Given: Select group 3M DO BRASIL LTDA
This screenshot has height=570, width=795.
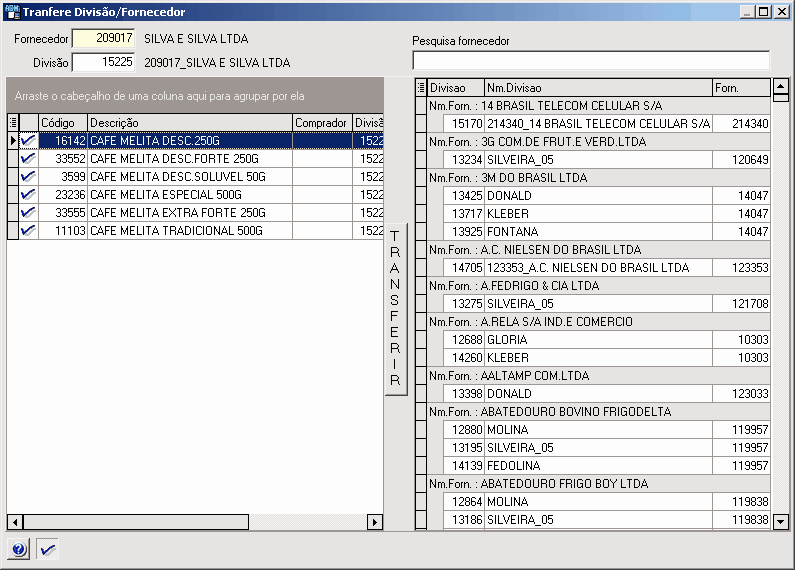Looking at the screenshot, I should (598, 177).
